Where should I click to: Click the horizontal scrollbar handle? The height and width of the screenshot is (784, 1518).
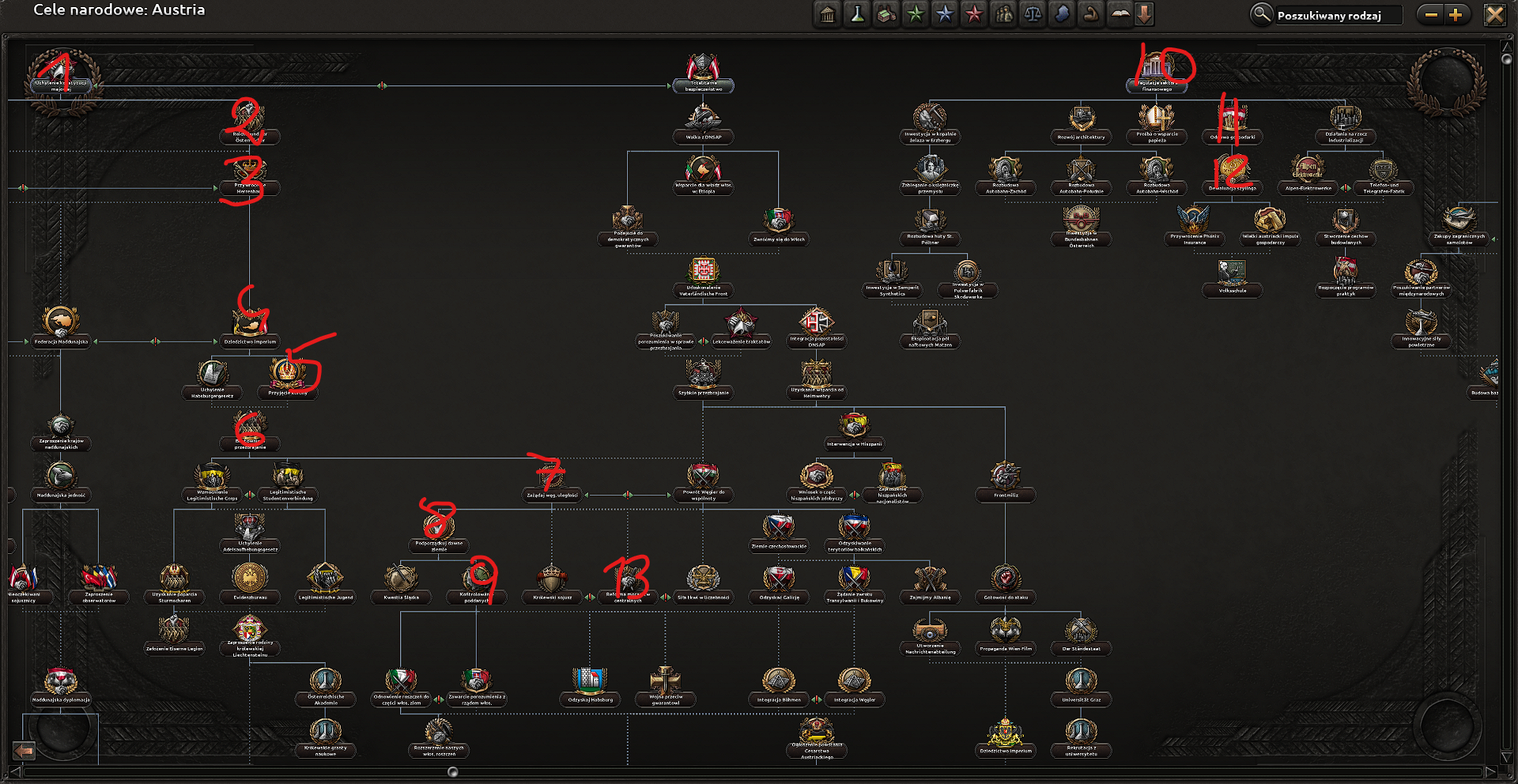pos(453,771)
